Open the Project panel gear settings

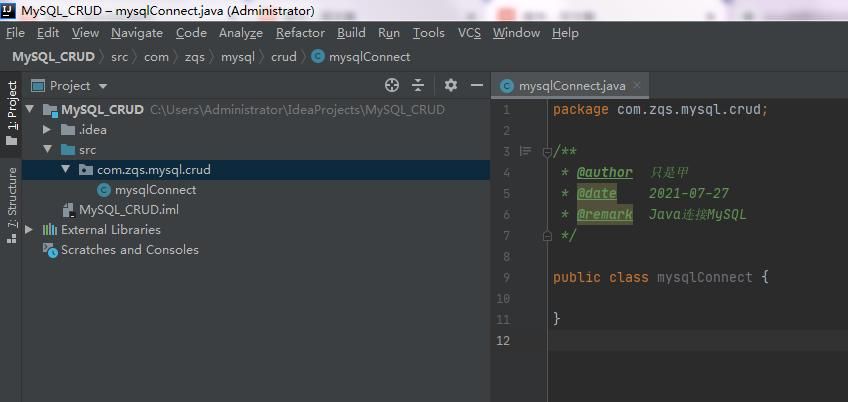[450, 86]
